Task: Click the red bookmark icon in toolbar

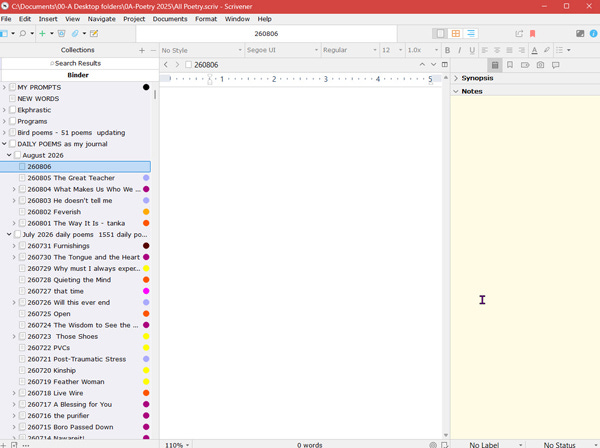Action: [532, 34]
